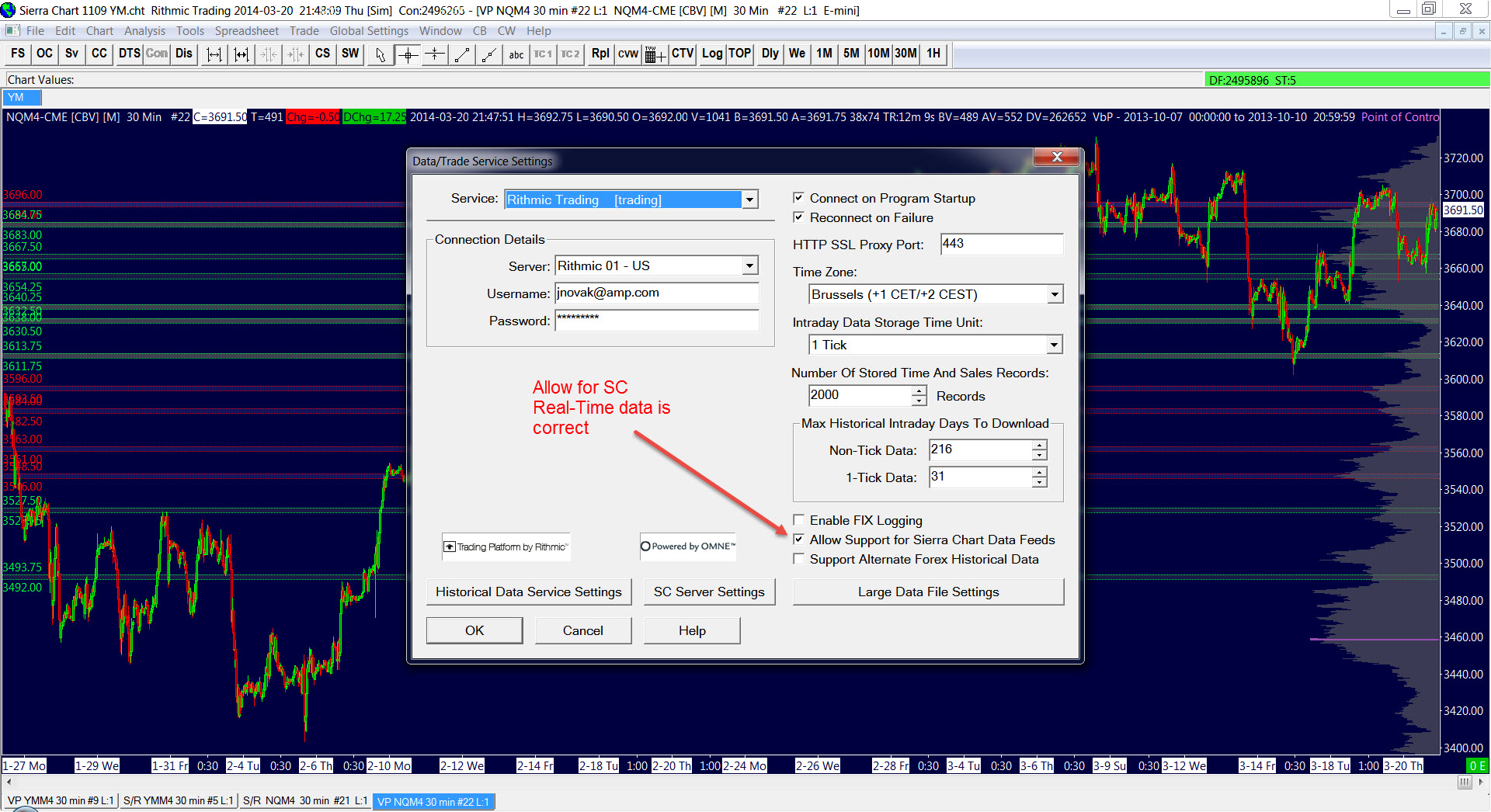Enable FIX Logging checkbox
Screen dimensions: 1491x812
pyautogui.click(x=798, y=520)
